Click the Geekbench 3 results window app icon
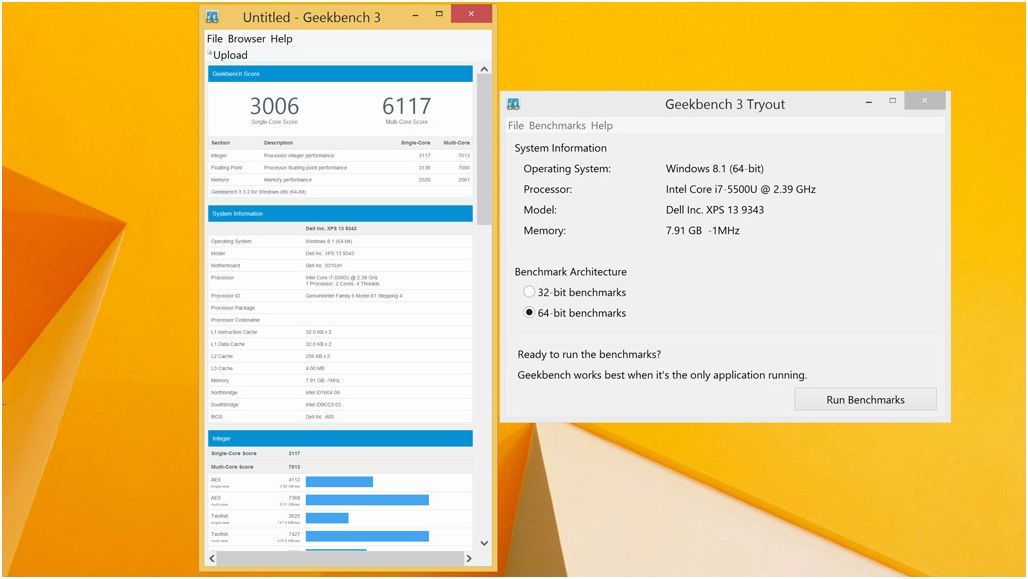The width and height of the screenshot is (1028, 579). [x=212, y=17]
